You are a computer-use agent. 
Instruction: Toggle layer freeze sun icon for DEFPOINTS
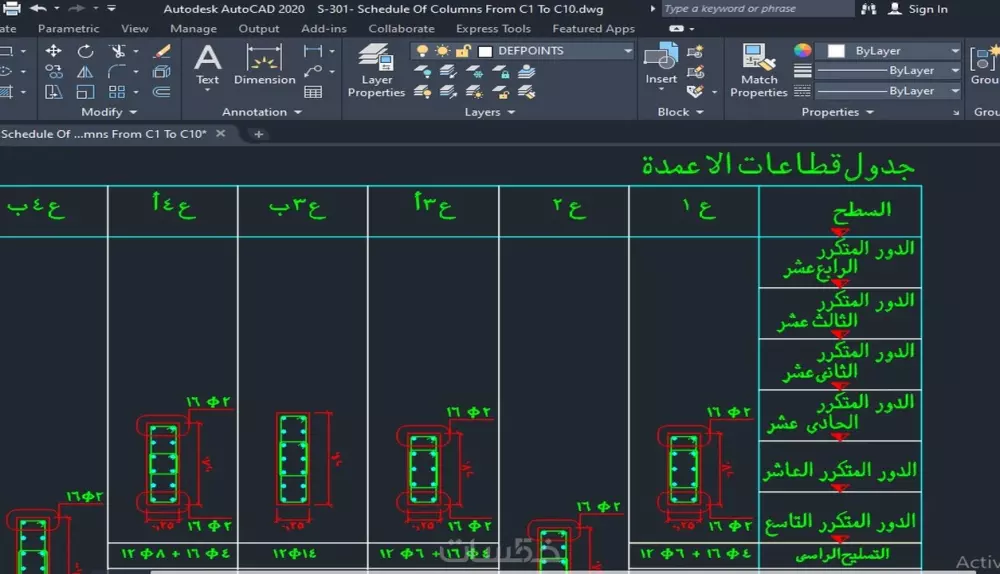(443, 50)
